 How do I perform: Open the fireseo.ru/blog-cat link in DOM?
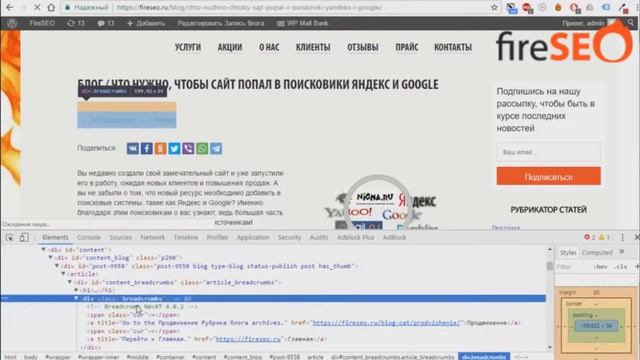pos(386,323)
